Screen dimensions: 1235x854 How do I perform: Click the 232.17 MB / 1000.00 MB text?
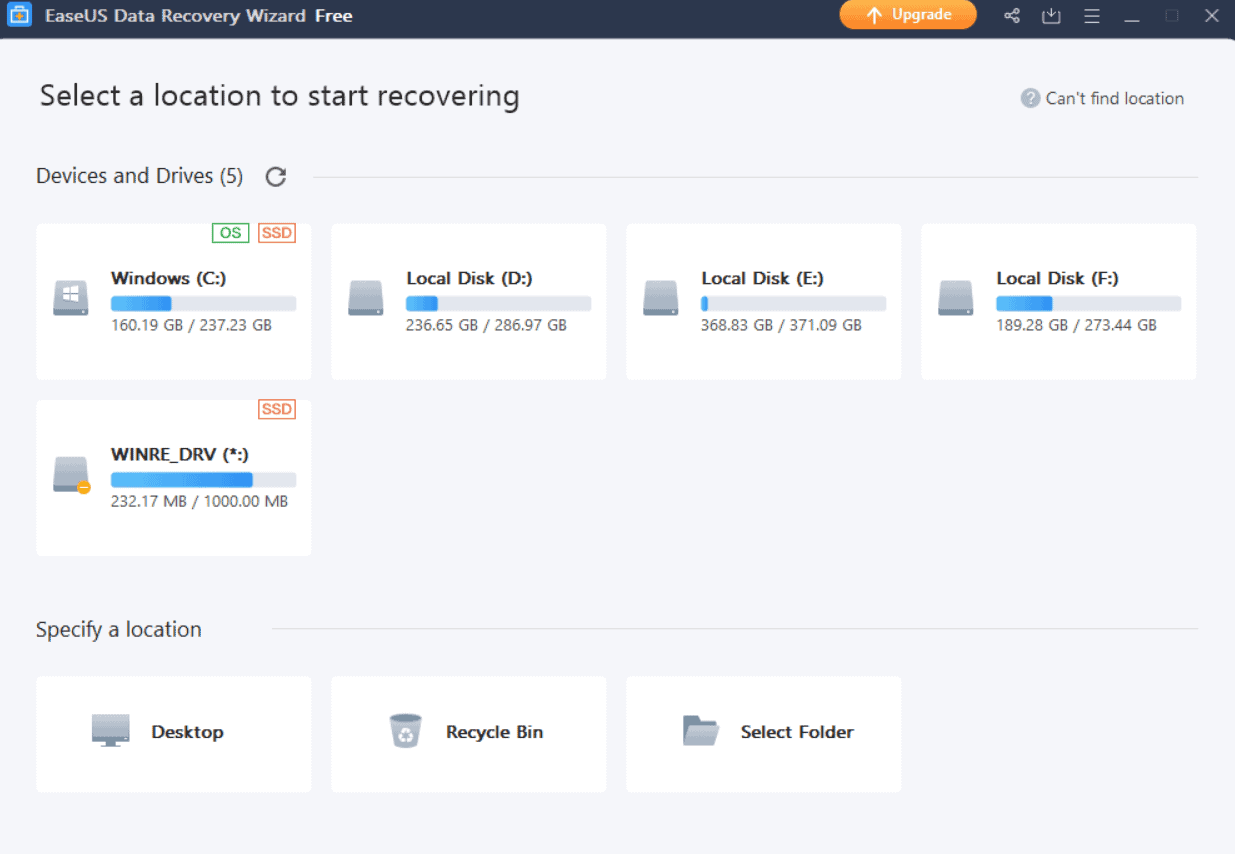[x=199, y=501]
